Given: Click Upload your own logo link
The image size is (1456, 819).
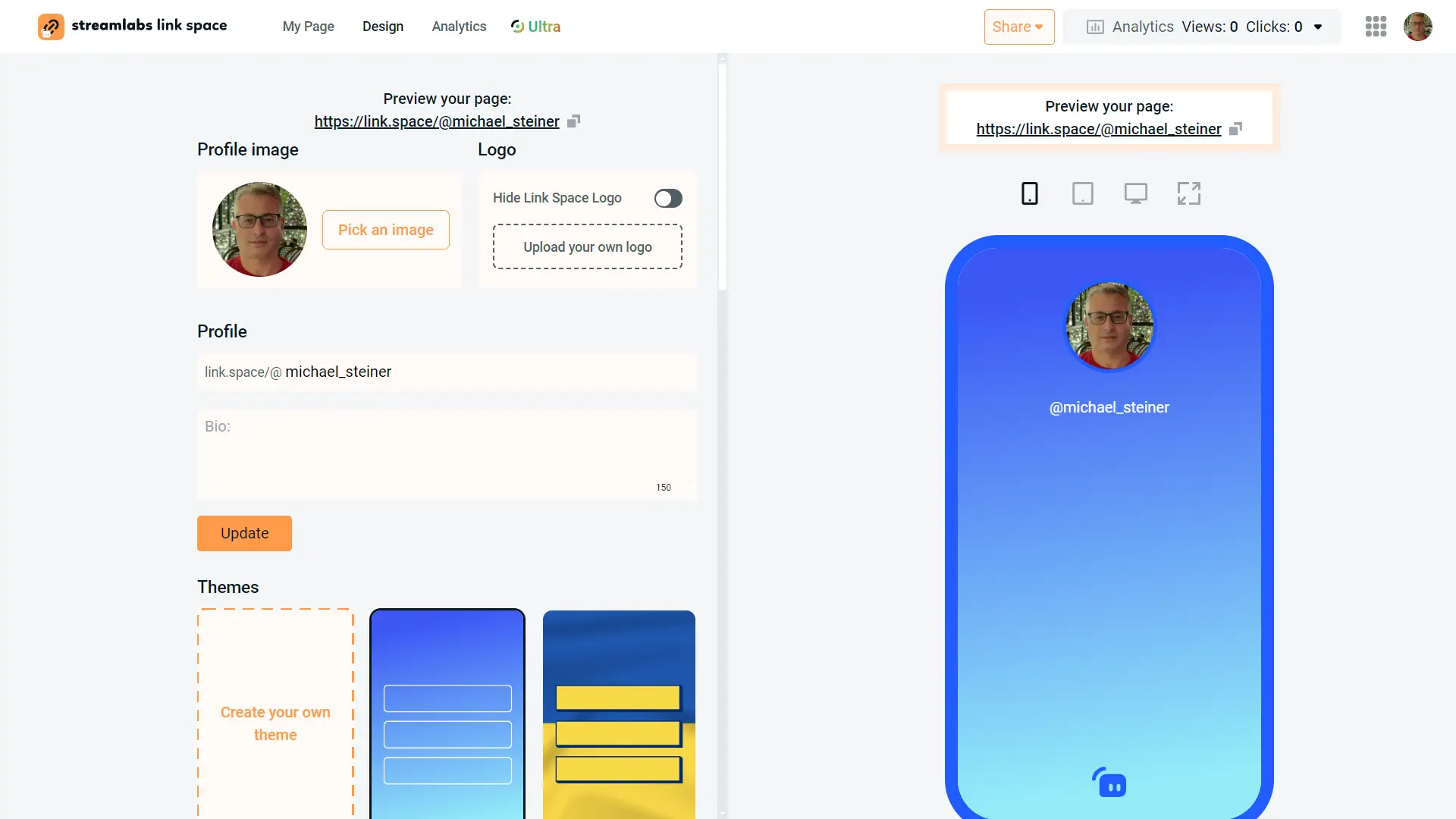Looking at the screenshot, I should click(x=588, y=247).
